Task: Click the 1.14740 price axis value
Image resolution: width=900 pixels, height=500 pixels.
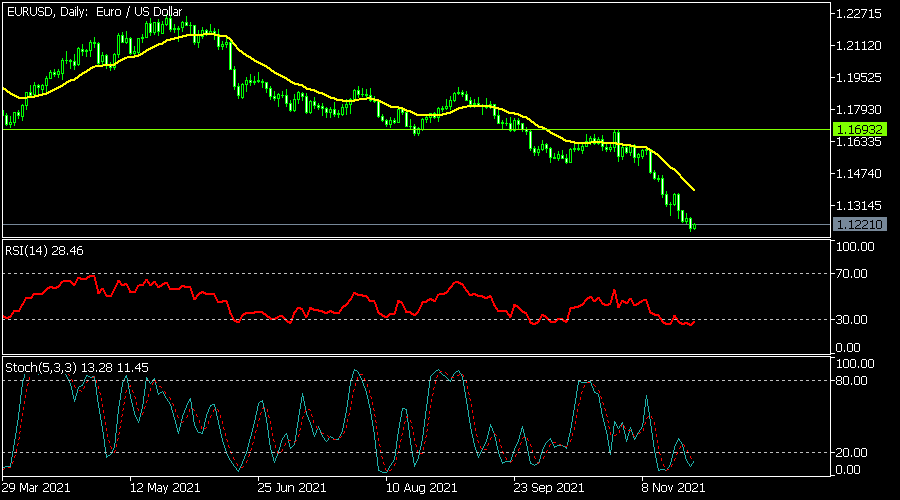Action: tap(859, 173)
